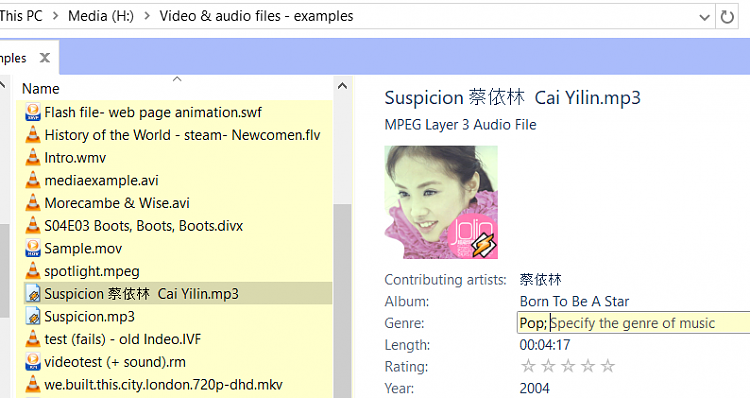Image resolution: width=750 pixels, height=398 pixels.
Task: Set rating to one star
Action: [x=528, y=366]
